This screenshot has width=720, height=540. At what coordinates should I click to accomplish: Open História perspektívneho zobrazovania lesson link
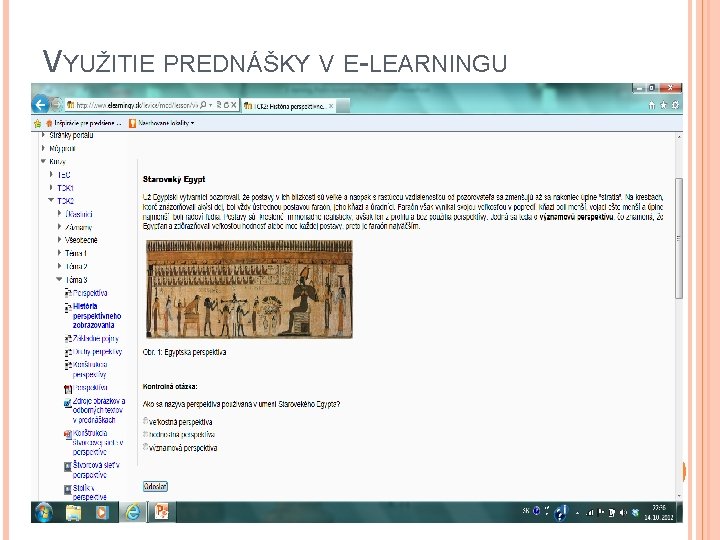pyautogui.click(x=97, y=315)
